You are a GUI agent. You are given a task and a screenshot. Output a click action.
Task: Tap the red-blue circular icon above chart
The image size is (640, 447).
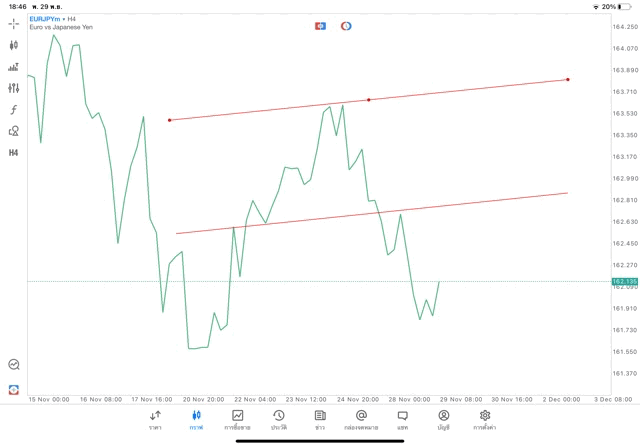346,26
